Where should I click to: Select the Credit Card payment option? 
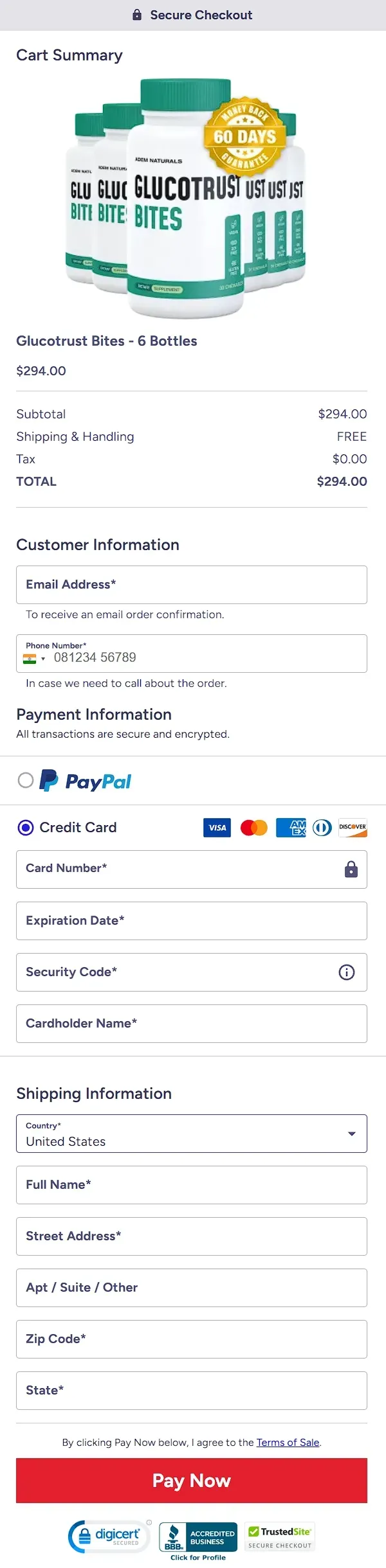[24, 828]
